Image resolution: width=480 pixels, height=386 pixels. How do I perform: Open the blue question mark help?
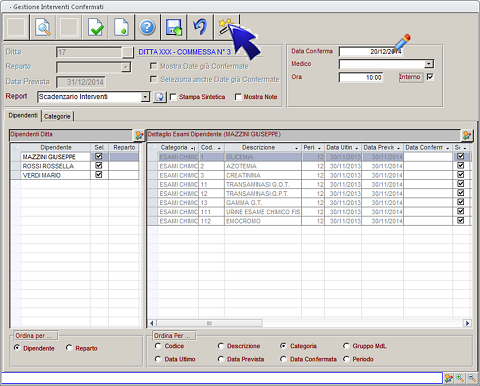point(147,27)
